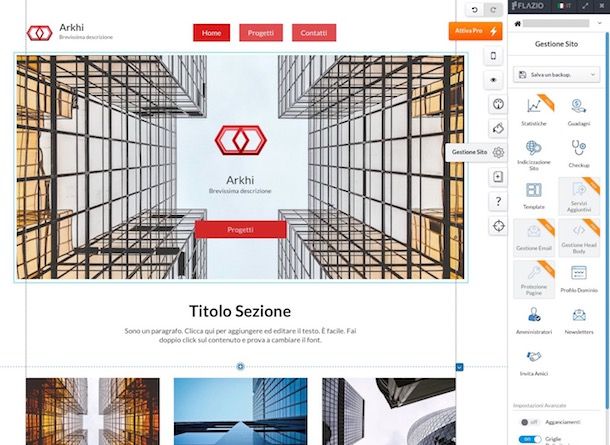Screen dimensions: 610x445
Task: Open the section dropdown arrow at the divider
Action: 459,367
